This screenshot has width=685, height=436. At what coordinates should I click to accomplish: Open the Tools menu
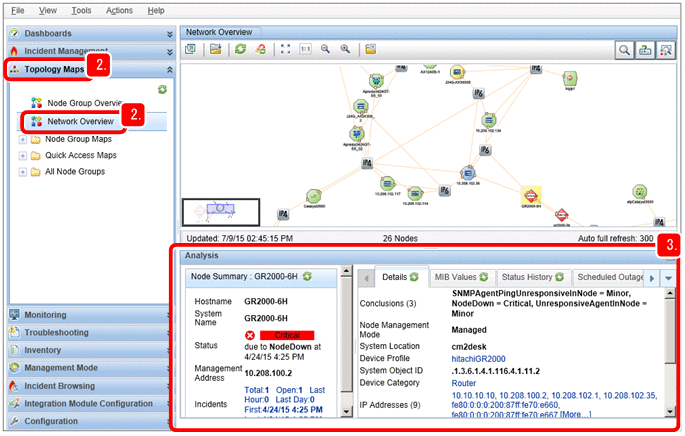[81, 10]
